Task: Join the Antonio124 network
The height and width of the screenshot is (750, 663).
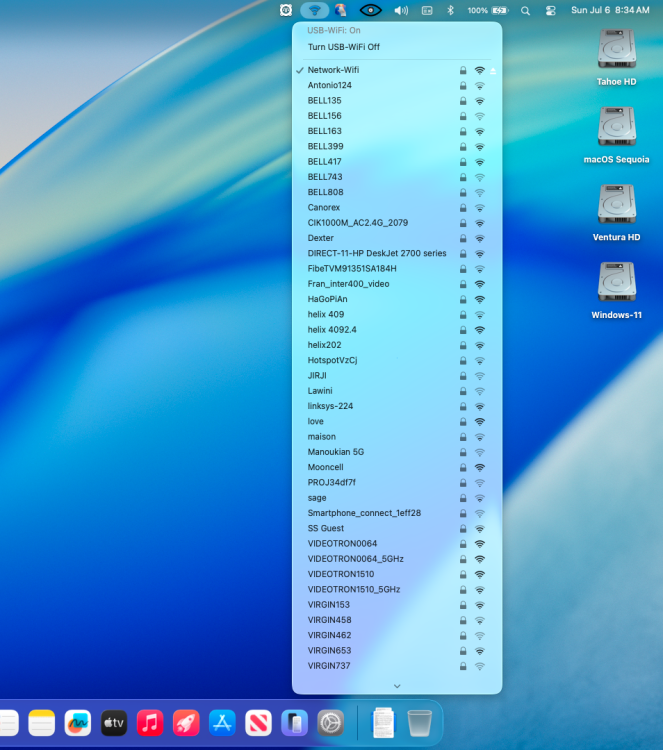Action: (397, 85)
